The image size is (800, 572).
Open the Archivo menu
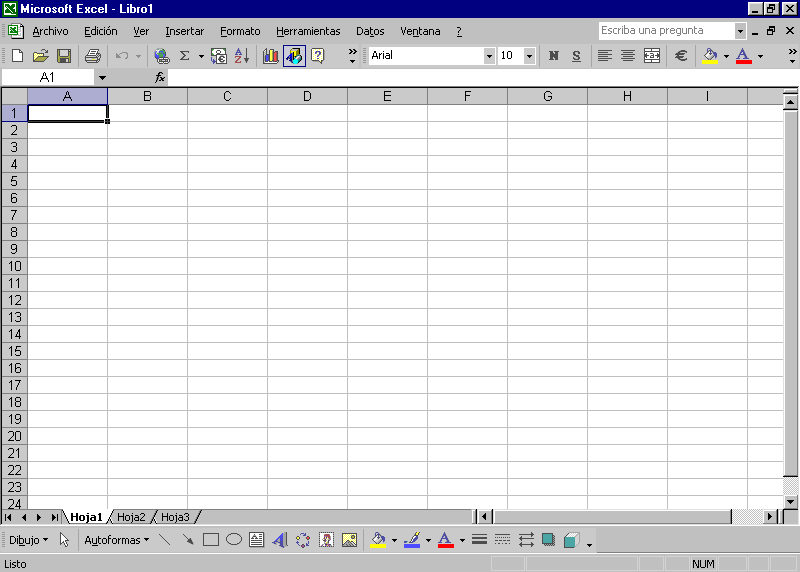(x=50, y=31)
